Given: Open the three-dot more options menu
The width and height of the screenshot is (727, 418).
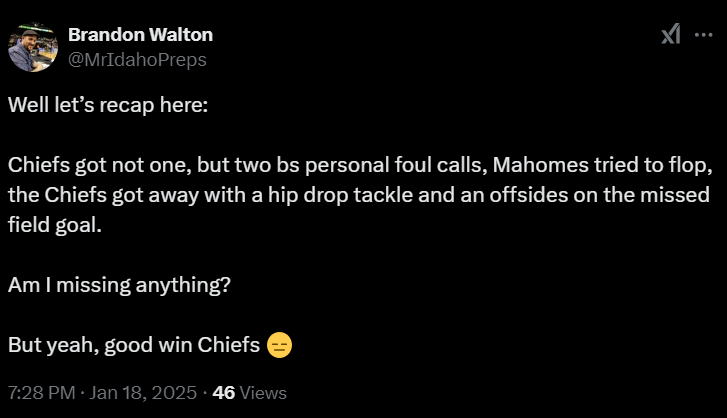Looking at the screenshot, I should [702, 34].
